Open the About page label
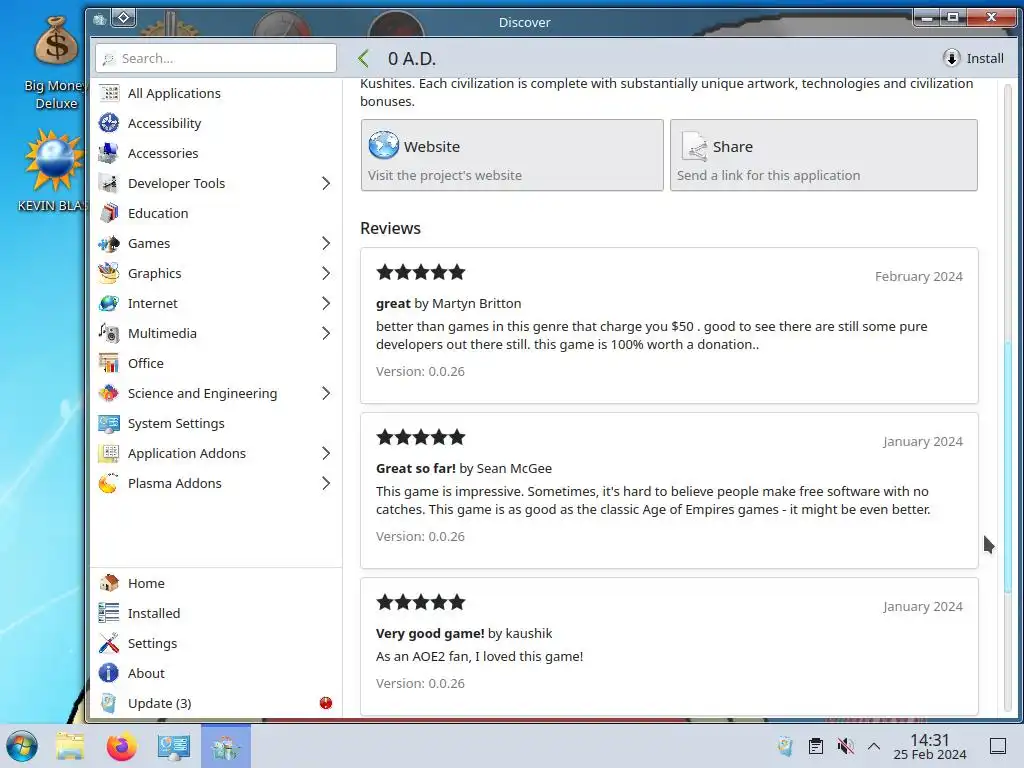Viewport: 1024px width, 768px height. pyautogui.click(x=146, y=673)
